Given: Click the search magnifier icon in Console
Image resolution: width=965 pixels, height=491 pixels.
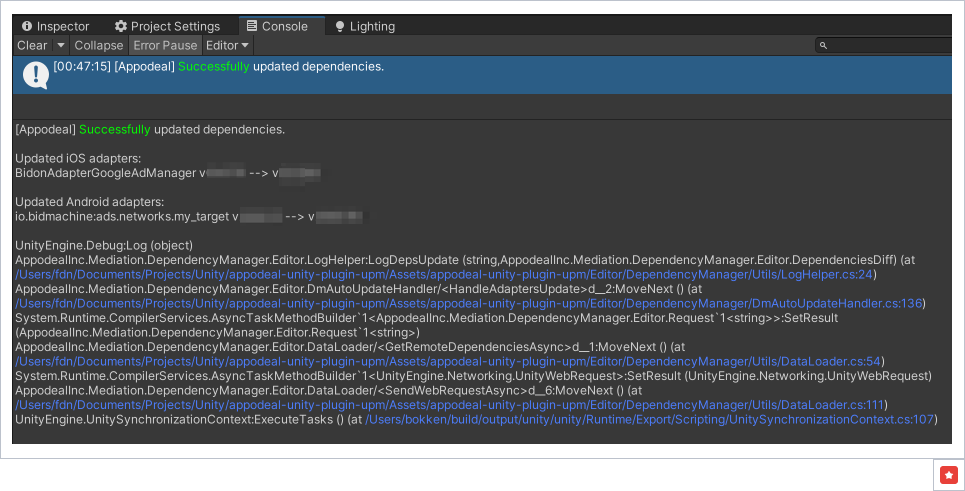Looking at the screenshot, I should pyautogui.click(x=823, y=46).
